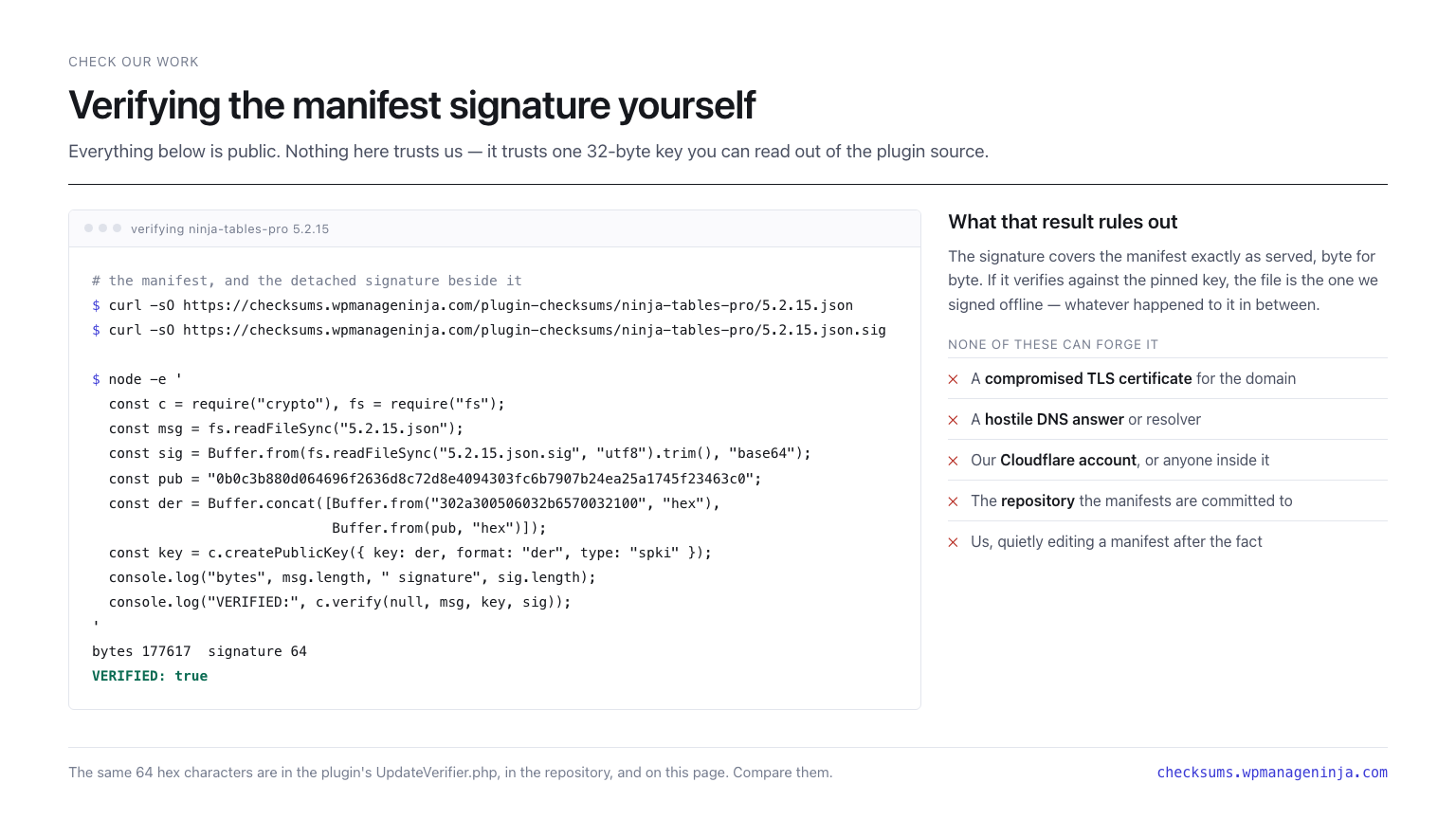Click the main heading about verifying manifest signature
The image size is (1456, 819).
pyautogui.click(x=411, y=105)
